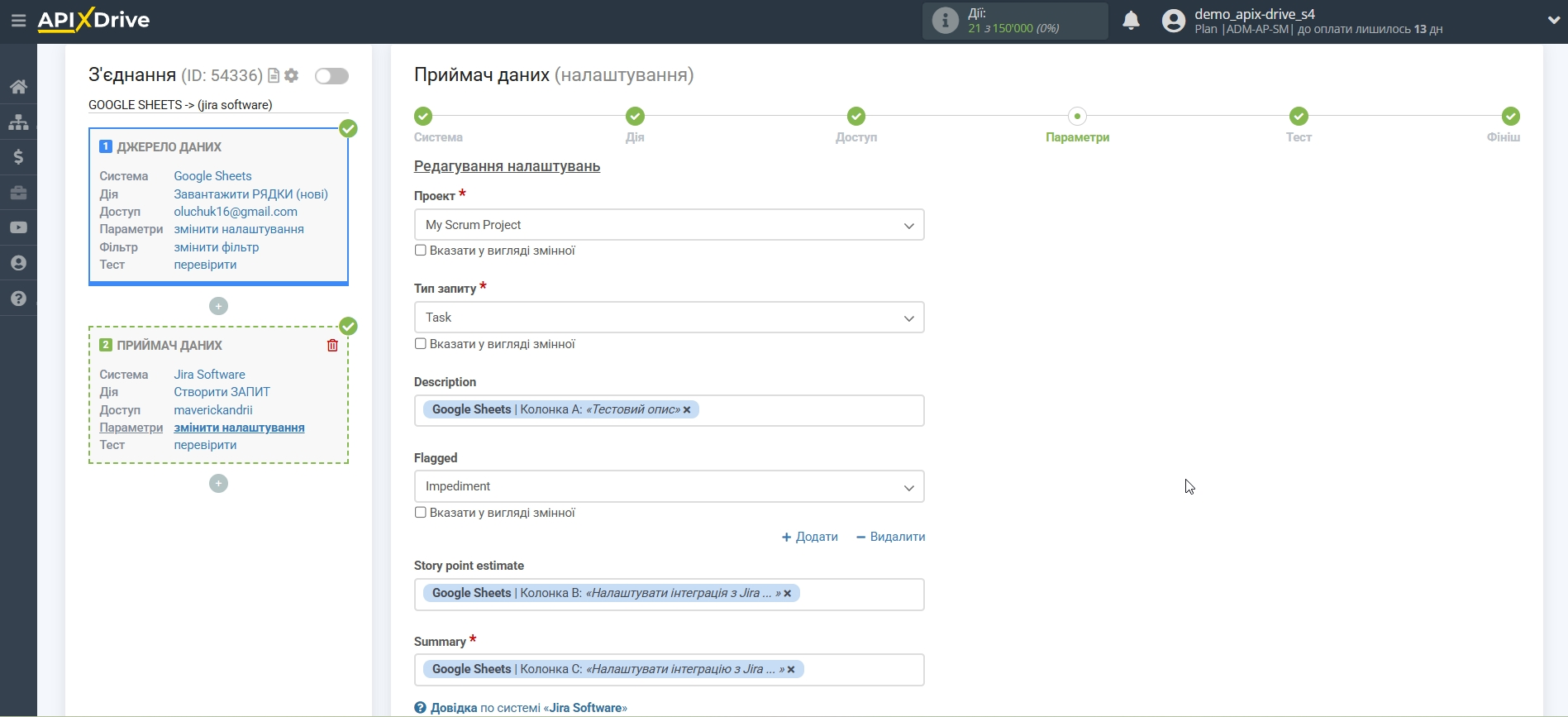Delete the data receiver block via trash icon
1568x717 pixels.
click(x=332, y=346)
